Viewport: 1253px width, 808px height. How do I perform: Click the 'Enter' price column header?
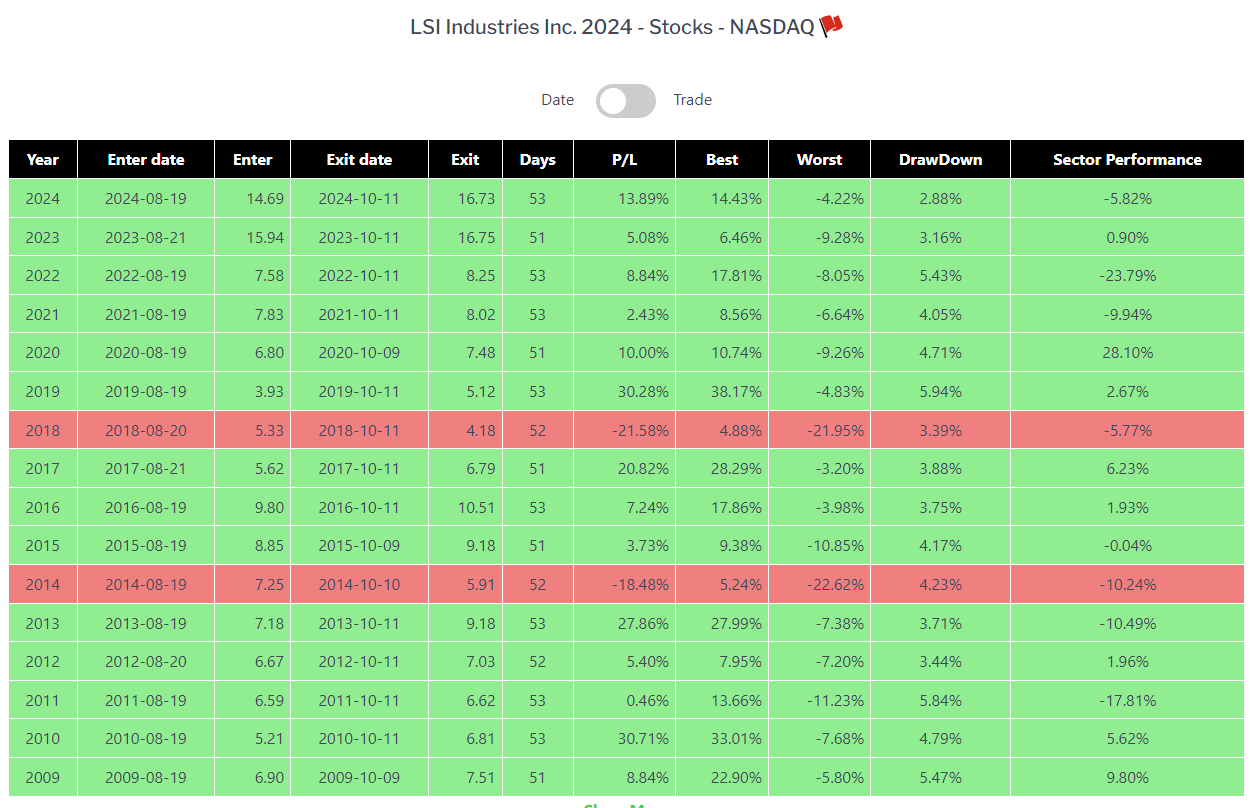[253, 160]
